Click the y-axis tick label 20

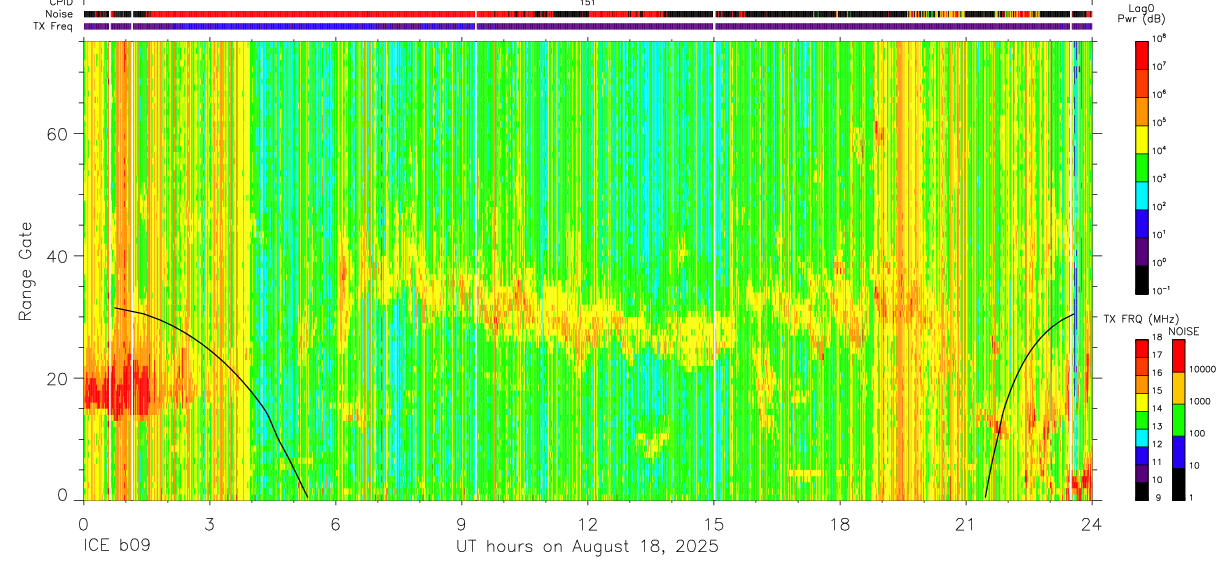click(x=59, y=378)
